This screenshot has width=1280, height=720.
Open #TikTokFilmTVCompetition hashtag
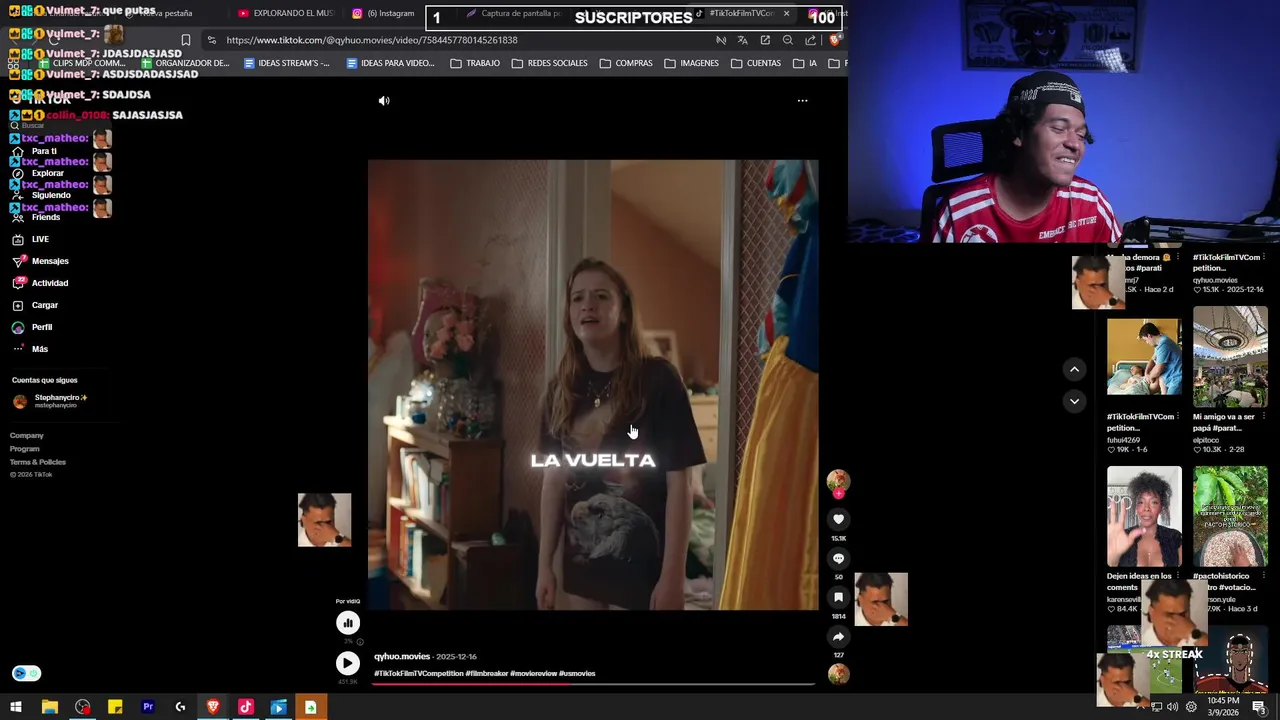(419, 673)
